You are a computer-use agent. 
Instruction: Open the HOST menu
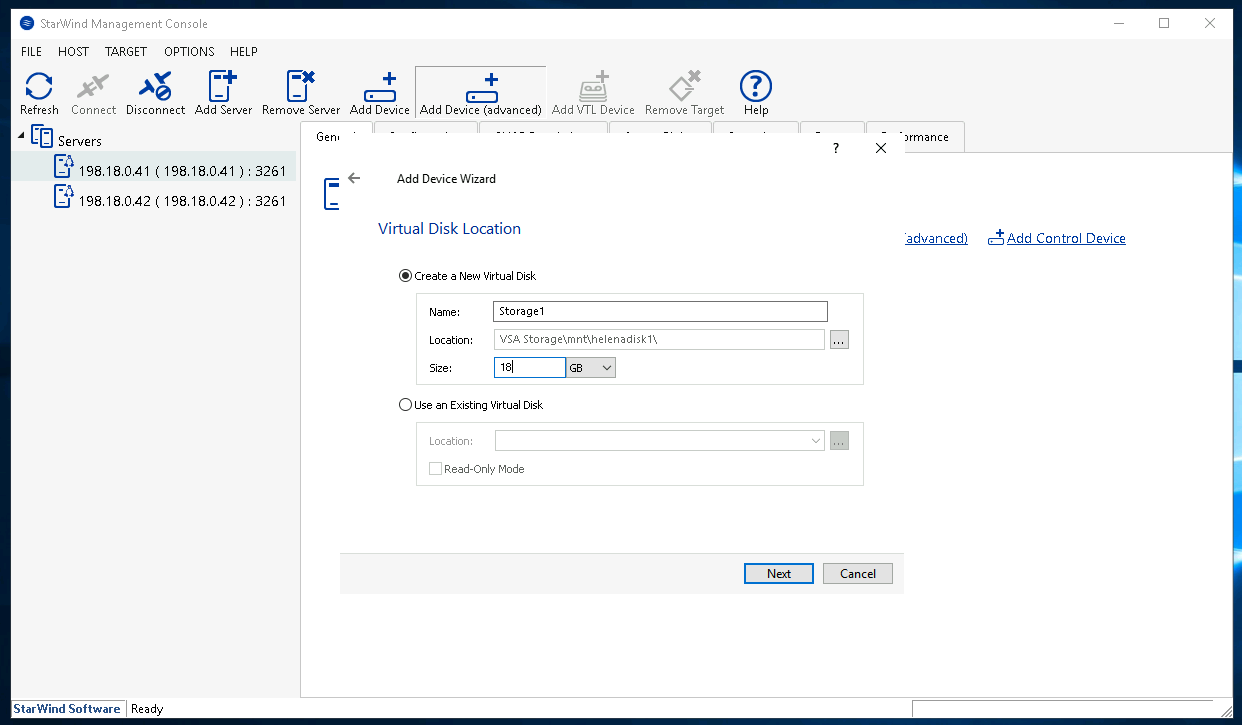pyautogui.click(x=73, y=51)
